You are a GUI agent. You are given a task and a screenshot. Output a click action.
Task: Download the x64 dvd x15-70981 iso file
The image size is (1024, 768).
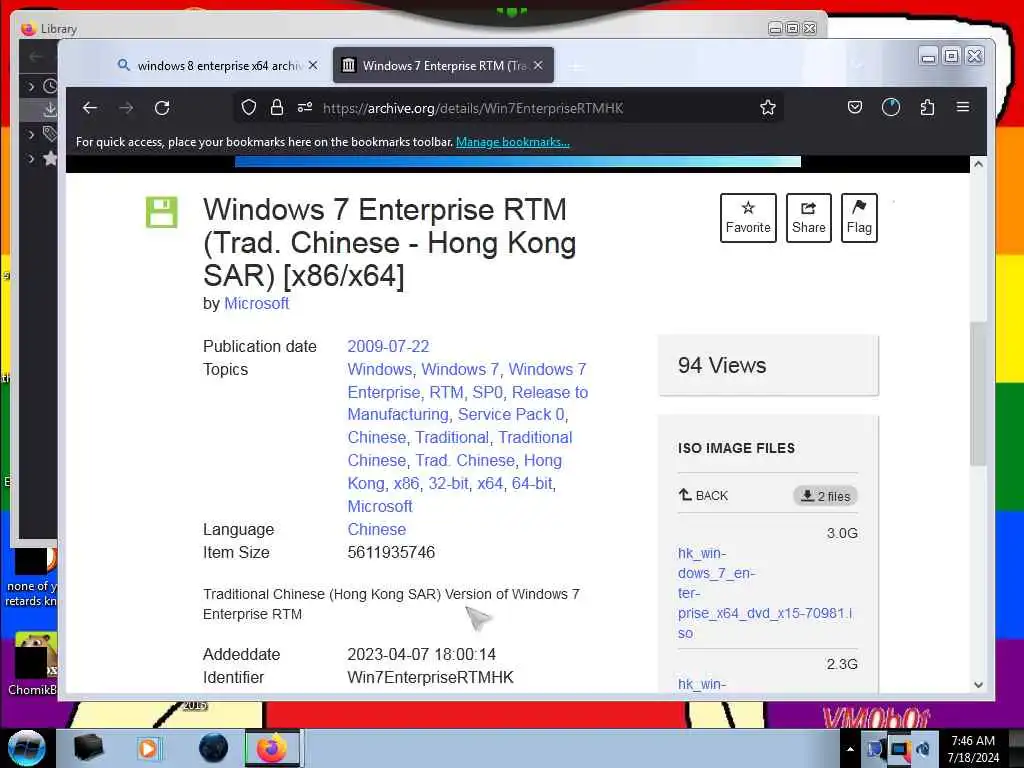tap(765, 593)
